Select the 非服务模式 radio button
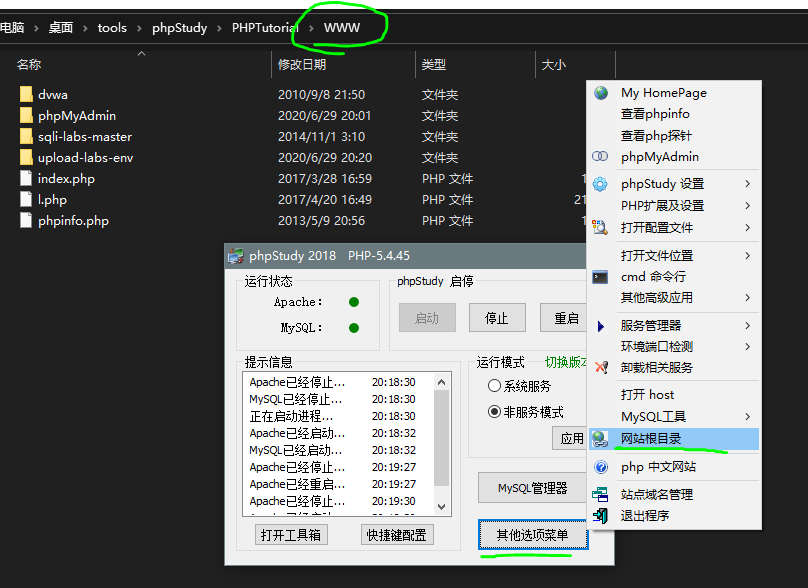 (x=494, y=412)
